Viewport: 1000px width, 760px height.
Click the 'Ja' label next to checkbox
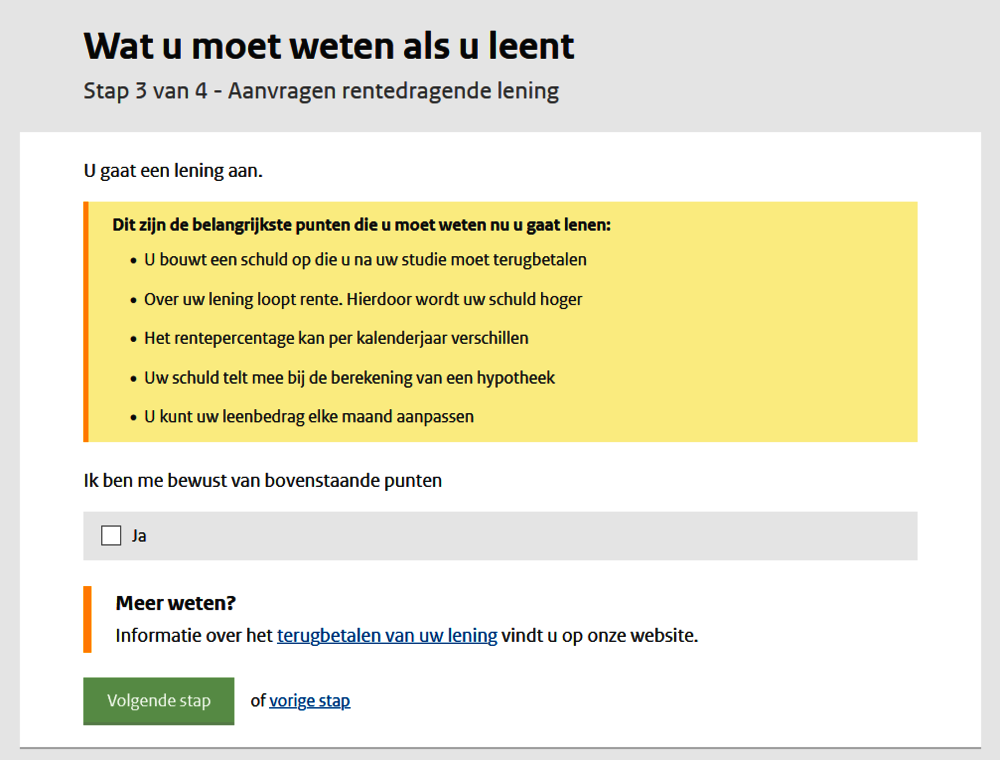click(x=139, y=536)
